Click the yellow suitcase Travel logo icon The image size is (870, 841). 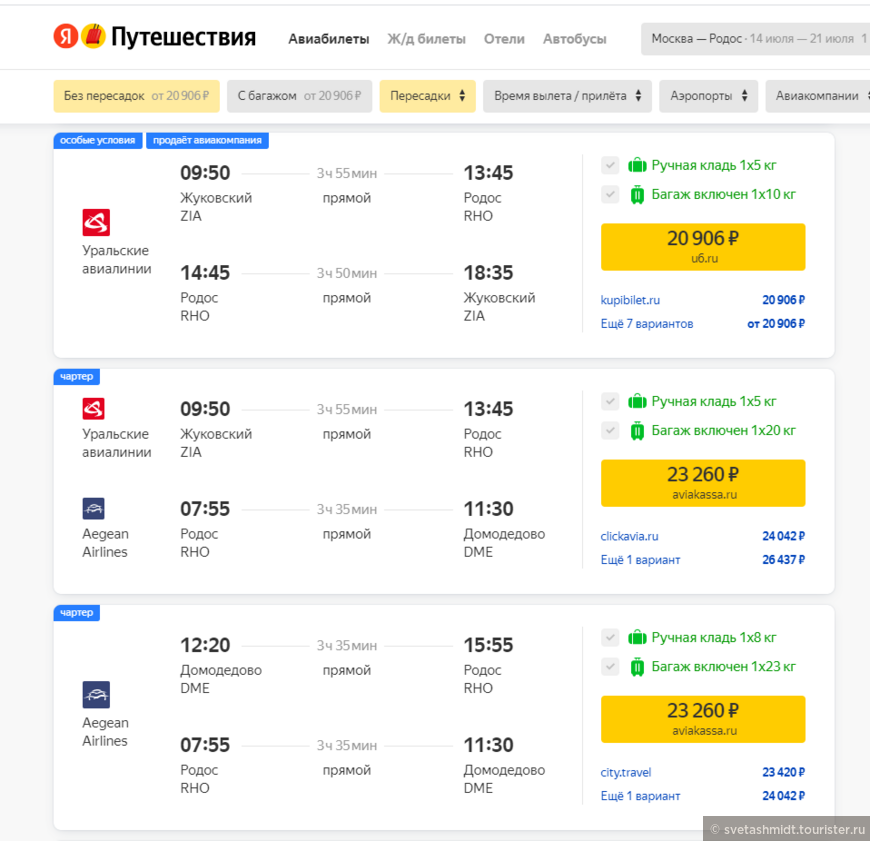(93, 36)
